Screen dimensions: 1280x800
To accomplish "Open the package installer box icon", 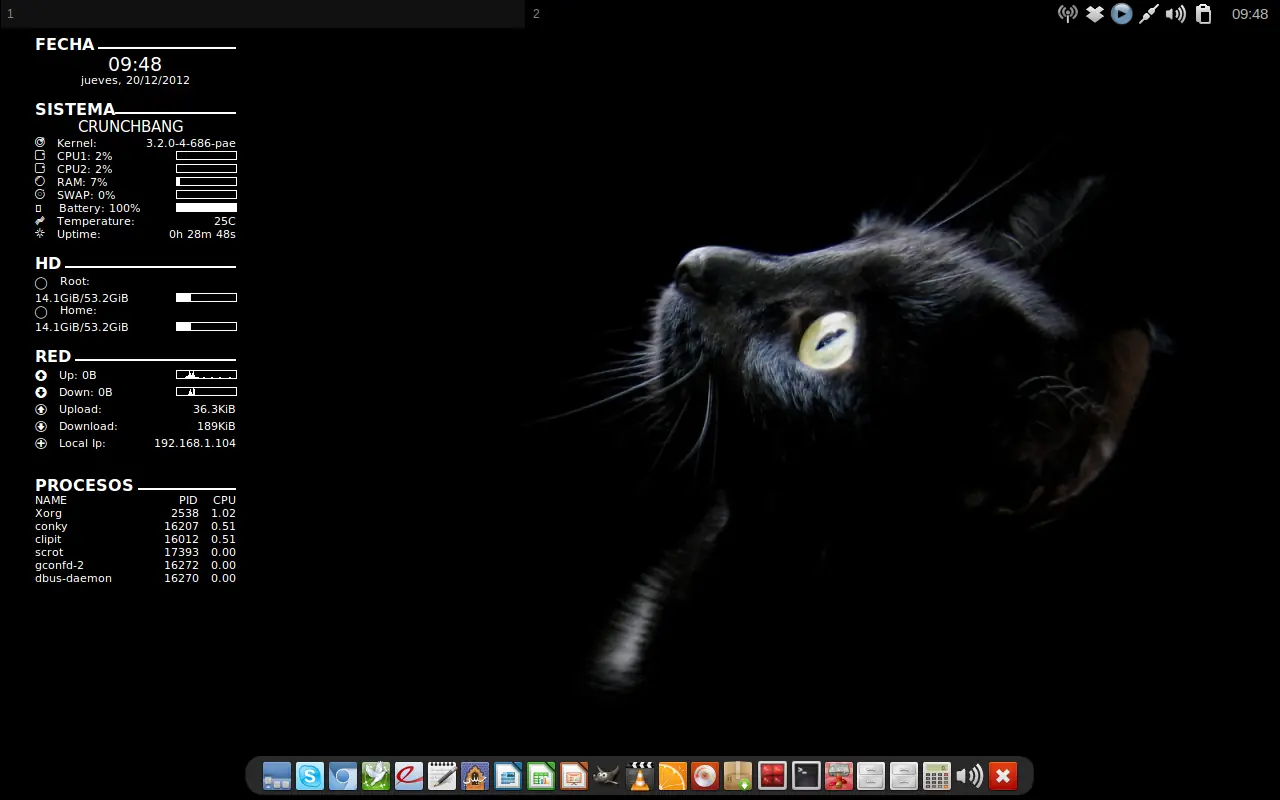I will point(739,776).
